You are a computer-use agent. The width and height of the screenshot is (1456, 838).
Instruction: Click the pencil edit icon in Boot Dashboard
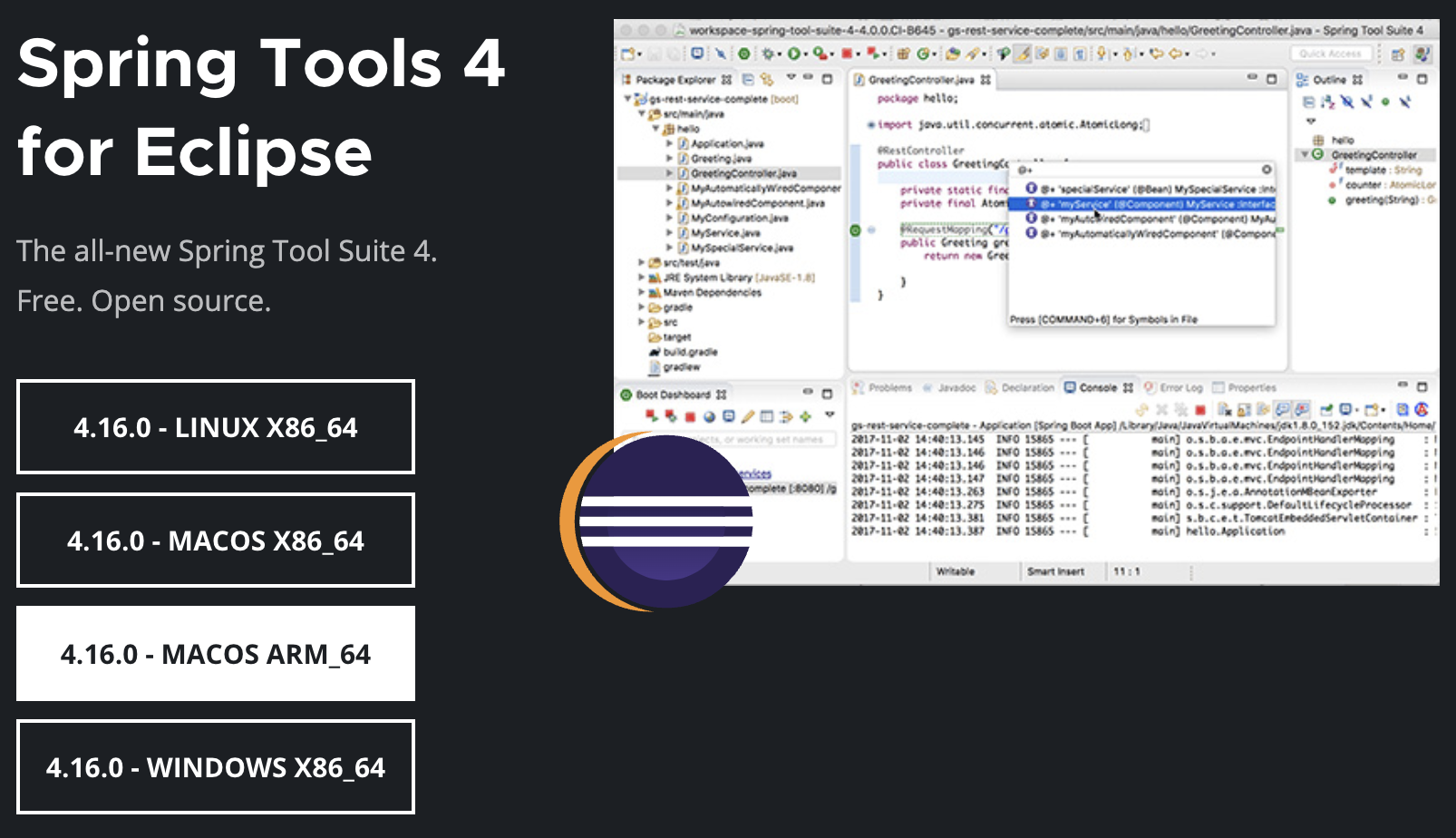click(748, 417)
